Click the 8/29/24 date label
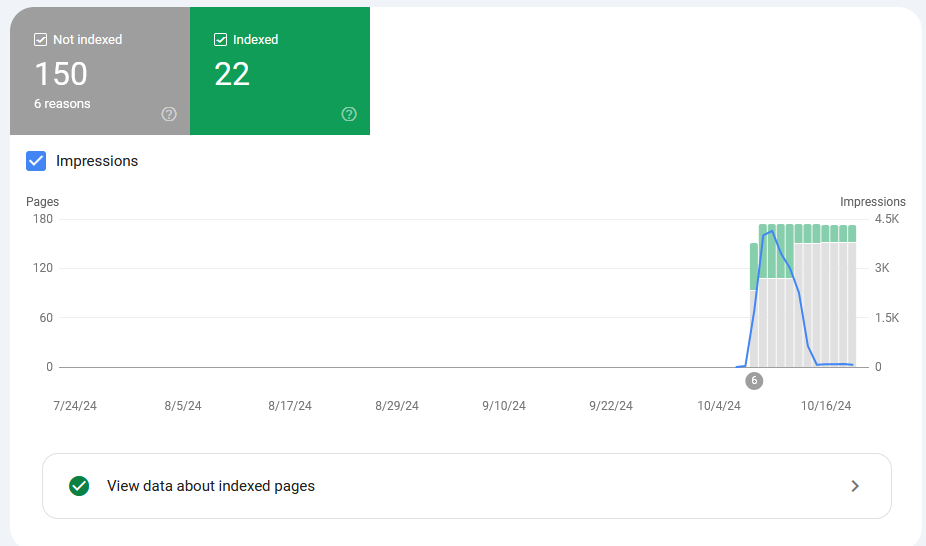 coord(397,406)
